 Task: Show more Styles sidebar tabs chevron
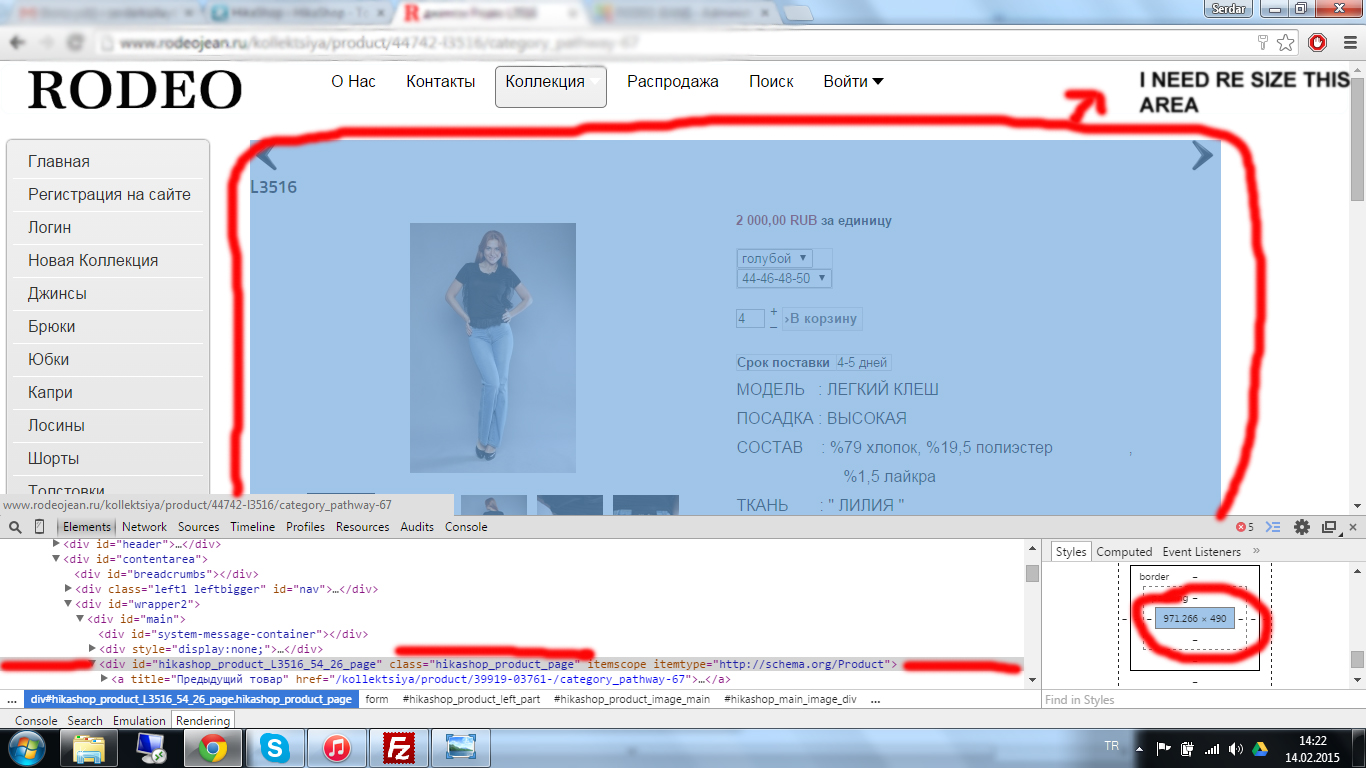click(1256, 551)
